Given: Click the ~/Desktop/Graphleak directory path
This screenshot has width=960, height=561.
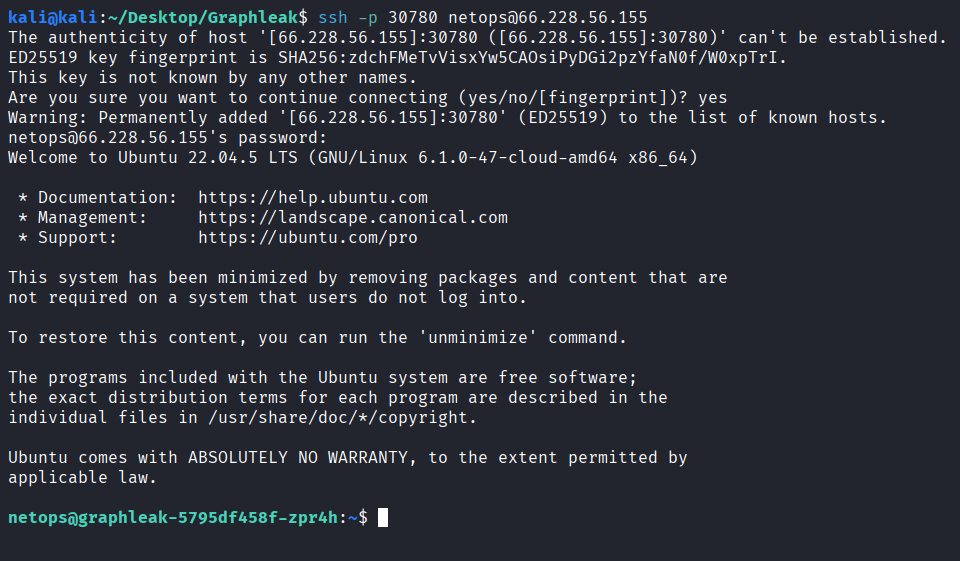Looking at the screenshot, I should pos(203,18).
